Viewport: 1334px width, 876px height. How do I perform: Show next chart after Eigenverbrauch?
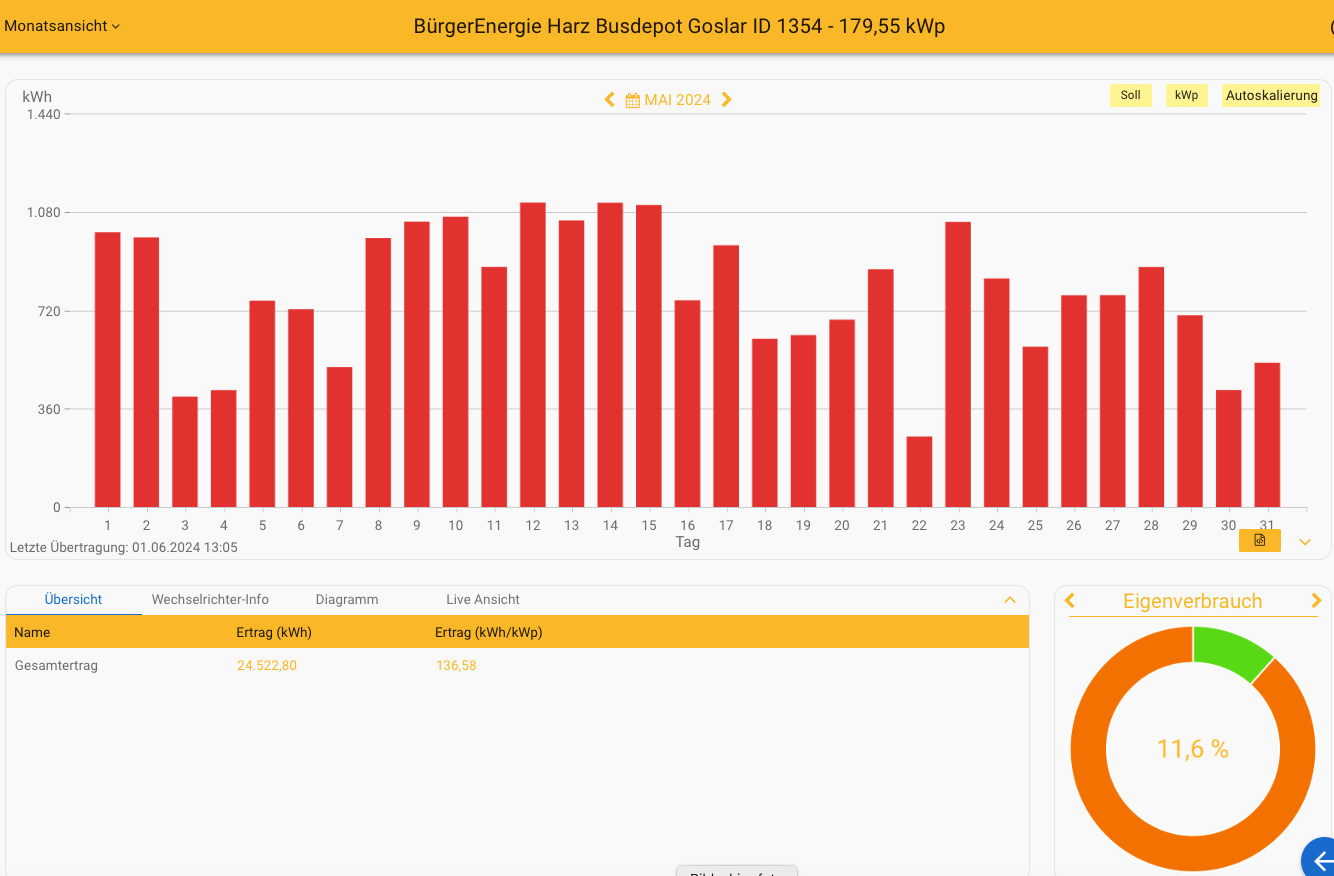point(1316,601)
